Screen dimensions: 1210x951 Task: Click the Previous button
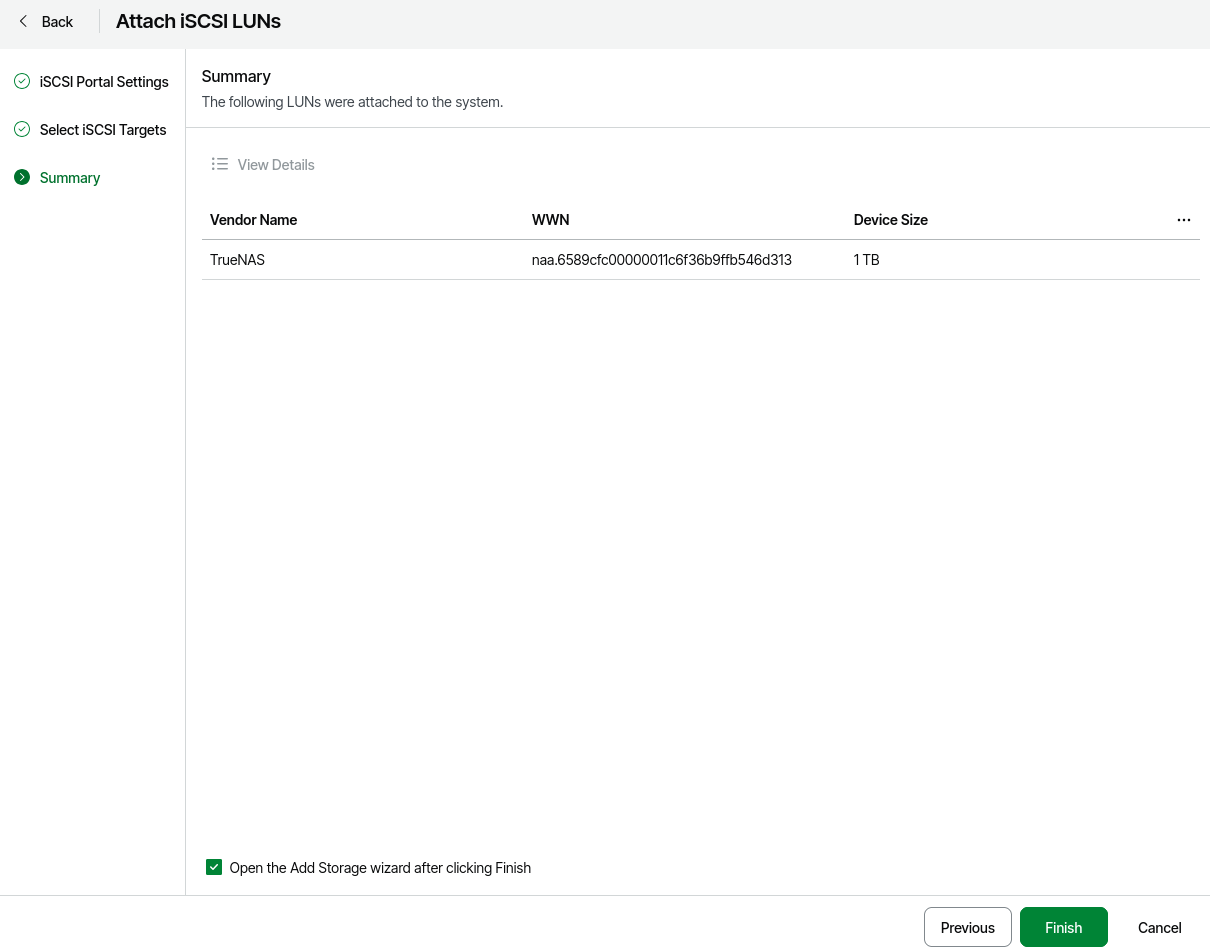click(968, 927)
